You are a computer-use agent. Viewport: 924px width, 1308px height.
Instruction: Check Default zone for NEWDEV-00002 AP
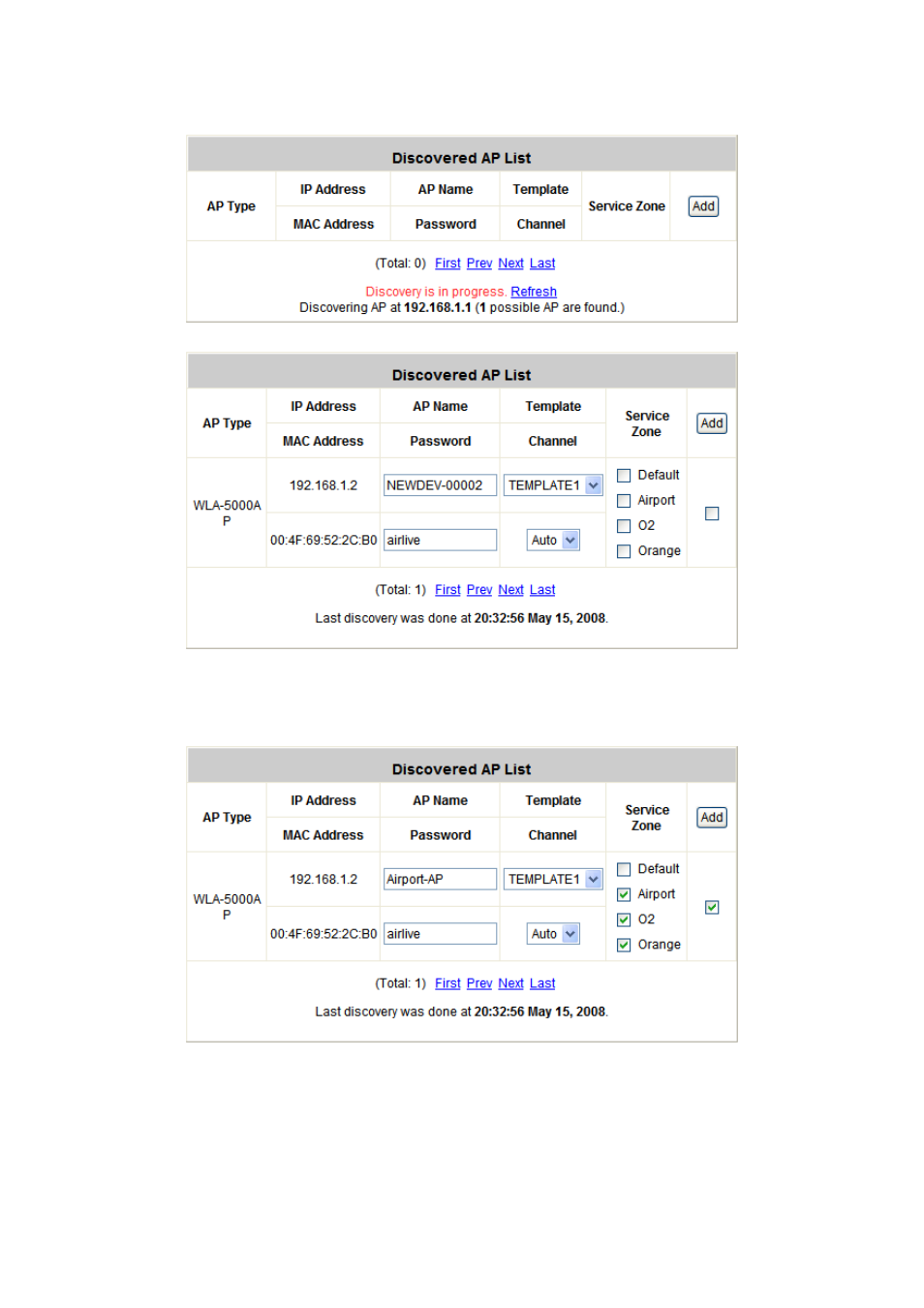(x=624, y=476)
